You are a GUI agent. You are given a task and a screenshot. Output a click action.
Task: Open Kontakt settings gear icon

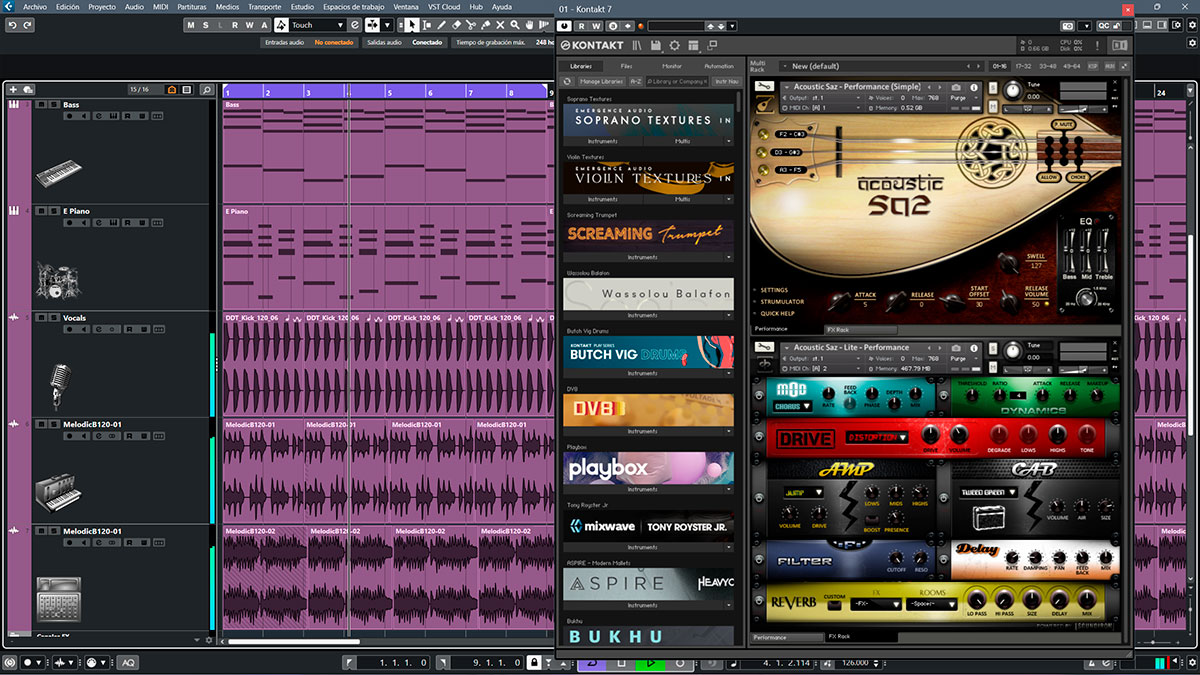674,45
